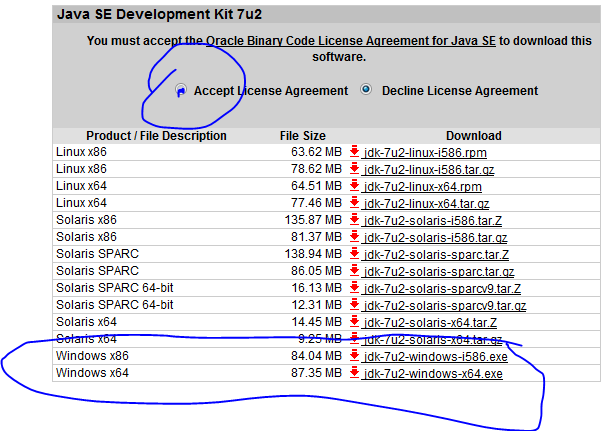
Task: Download jdk-7u2-windows-x64.exe file link
Action: [432, 374]
